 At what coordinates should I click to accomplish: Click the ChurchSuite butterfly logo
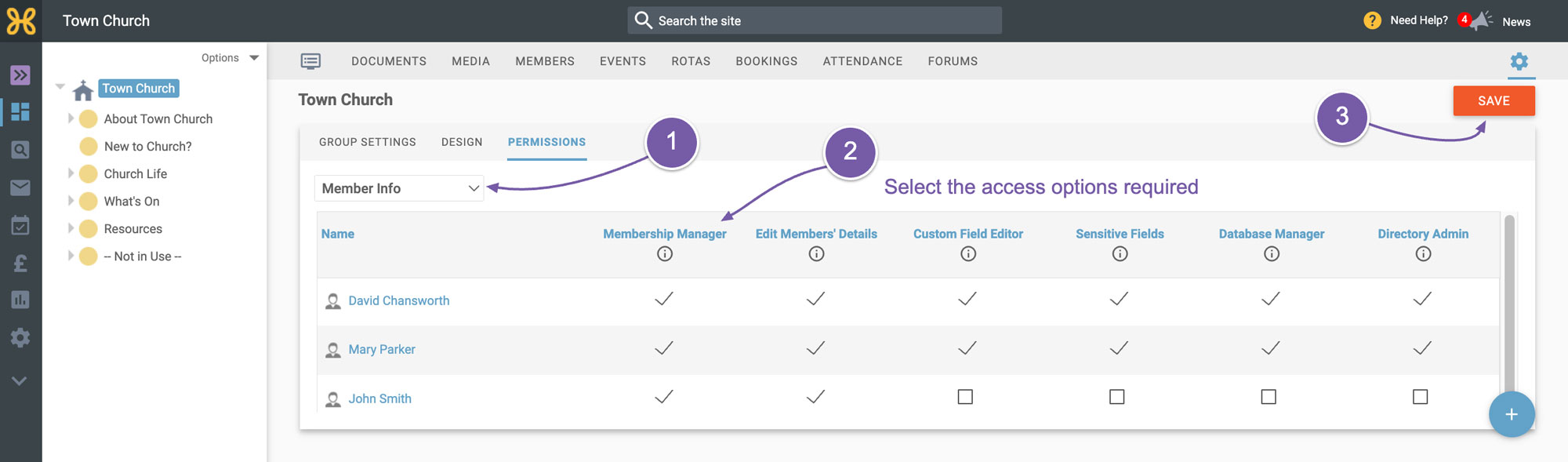[x=21, y=21]
